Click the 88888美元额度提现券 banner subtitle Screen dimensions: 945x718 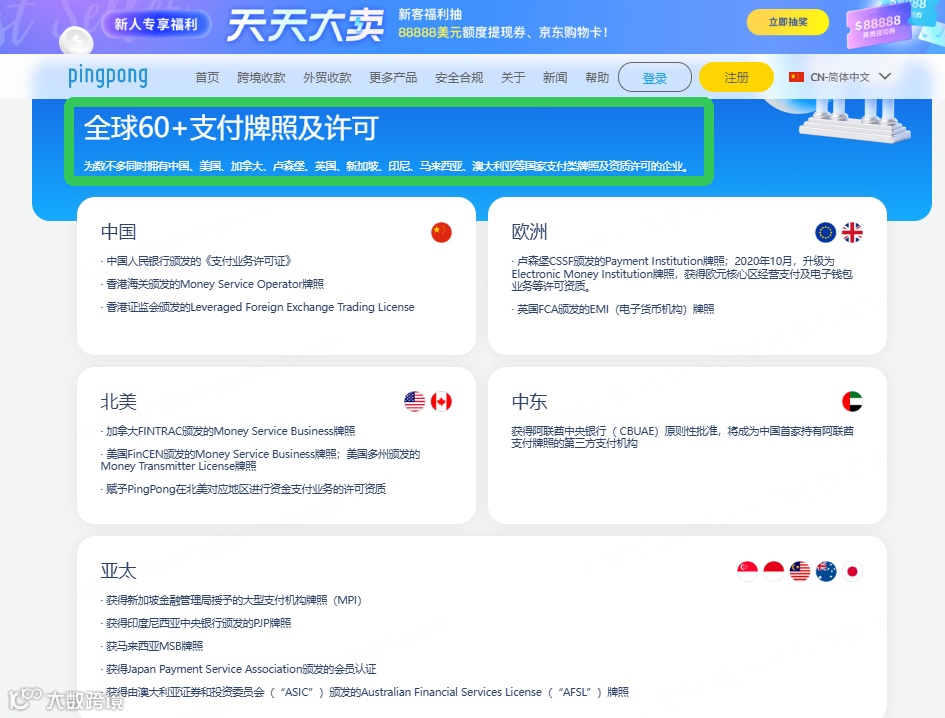tap(503, 33)
